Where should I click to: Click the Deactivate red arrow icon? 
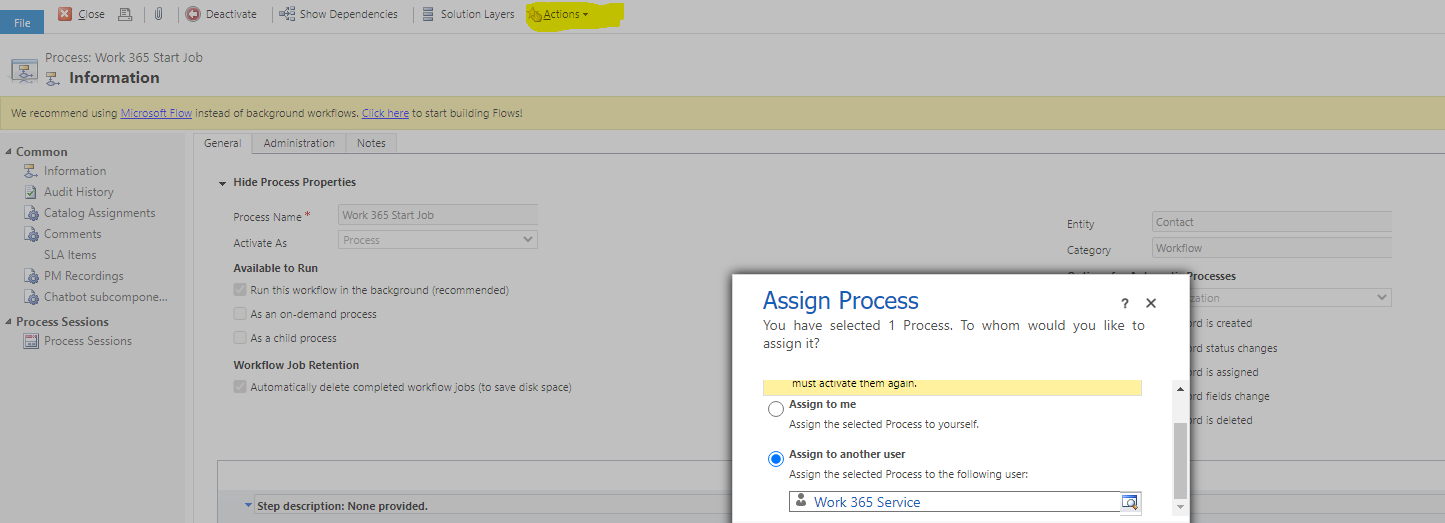193,14
